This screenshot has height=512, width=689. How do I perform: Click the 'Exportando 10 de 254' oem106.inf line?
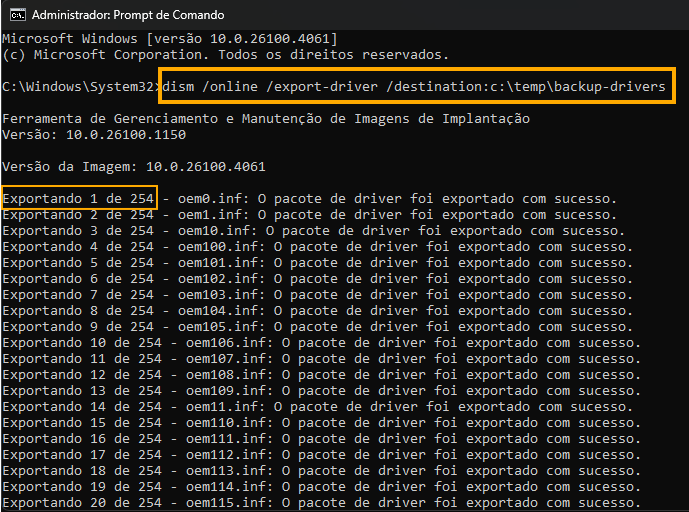322,343
